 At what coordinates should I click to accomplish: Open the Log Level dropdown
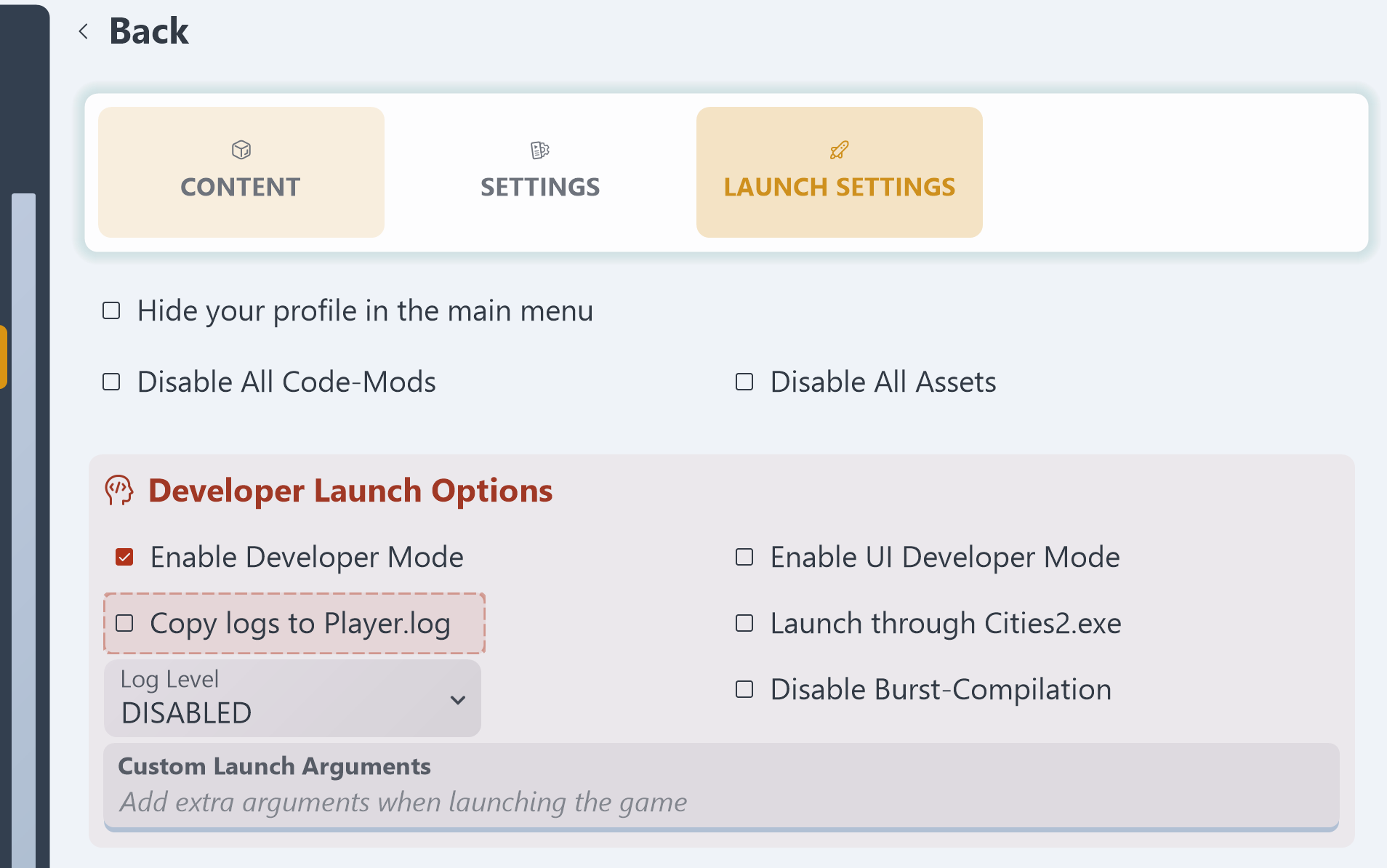292,699
